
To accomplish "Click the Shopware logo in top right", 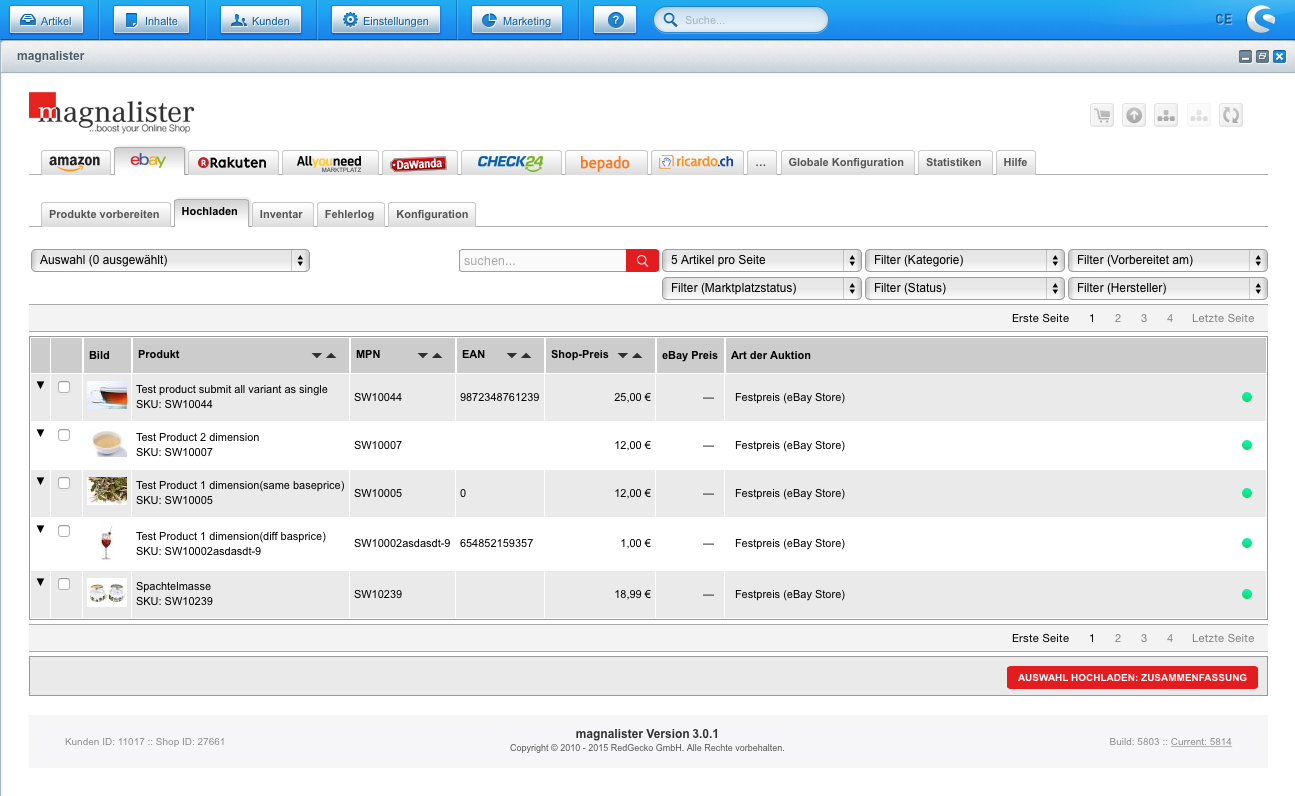I will (1261, 20).
